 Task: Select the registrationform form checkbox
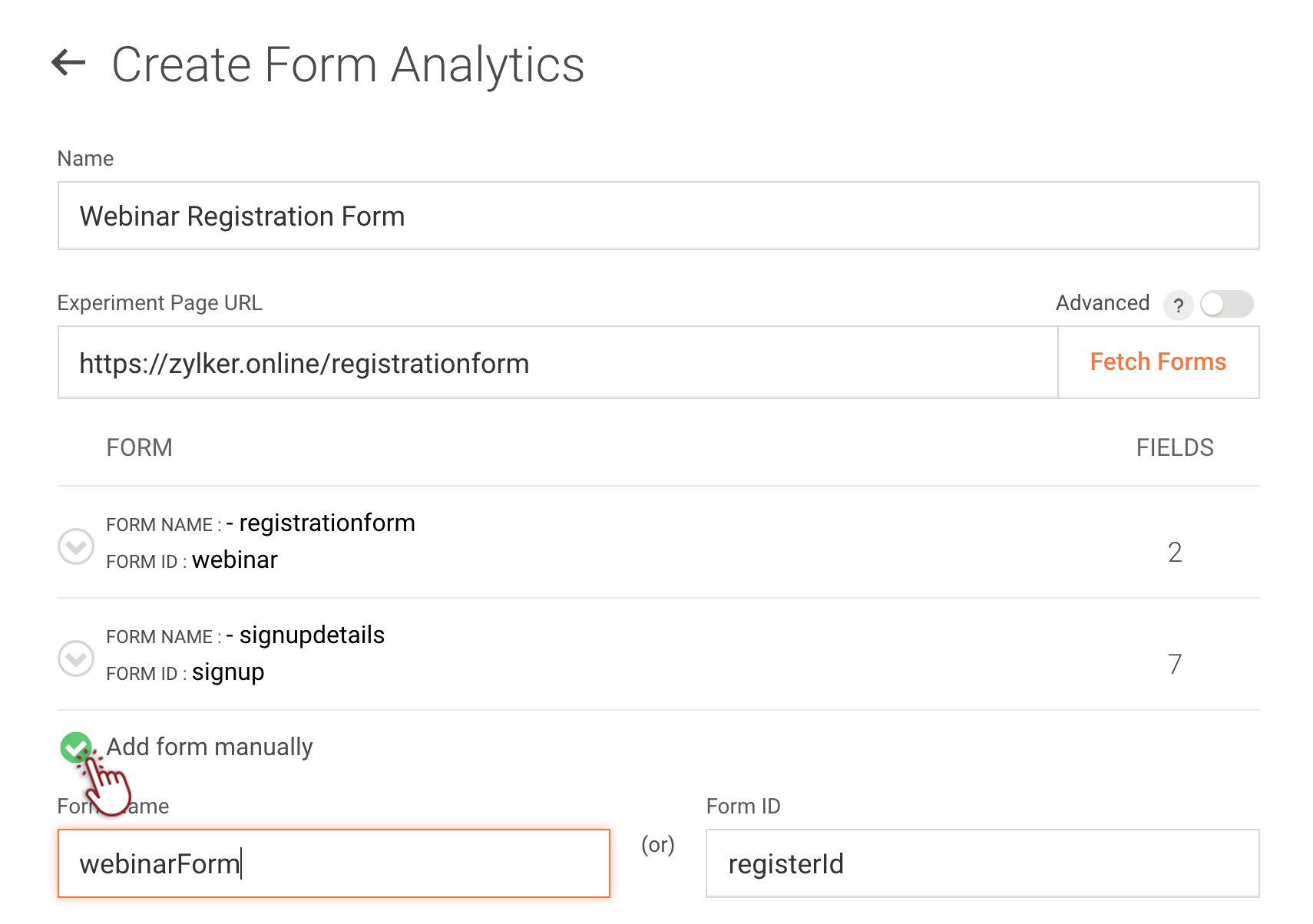point(76,546)
